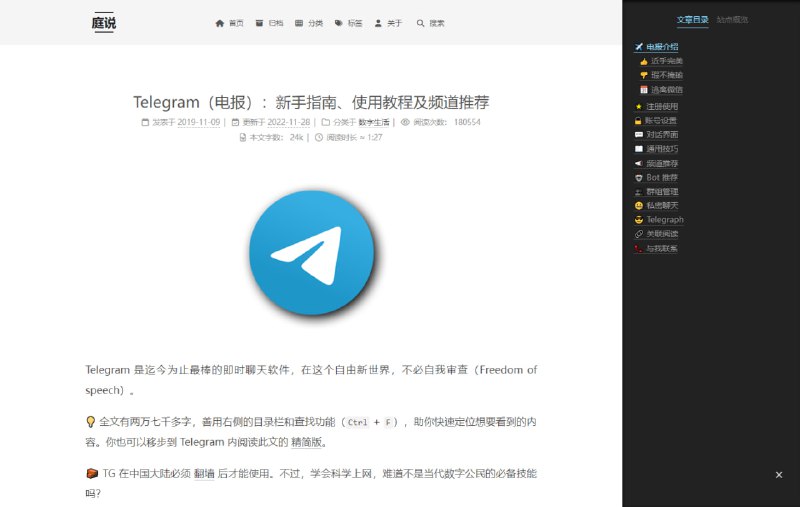This screenshot has height=507, width=800.
Task: Click the reading time 1:27
Action: [374, 138]
